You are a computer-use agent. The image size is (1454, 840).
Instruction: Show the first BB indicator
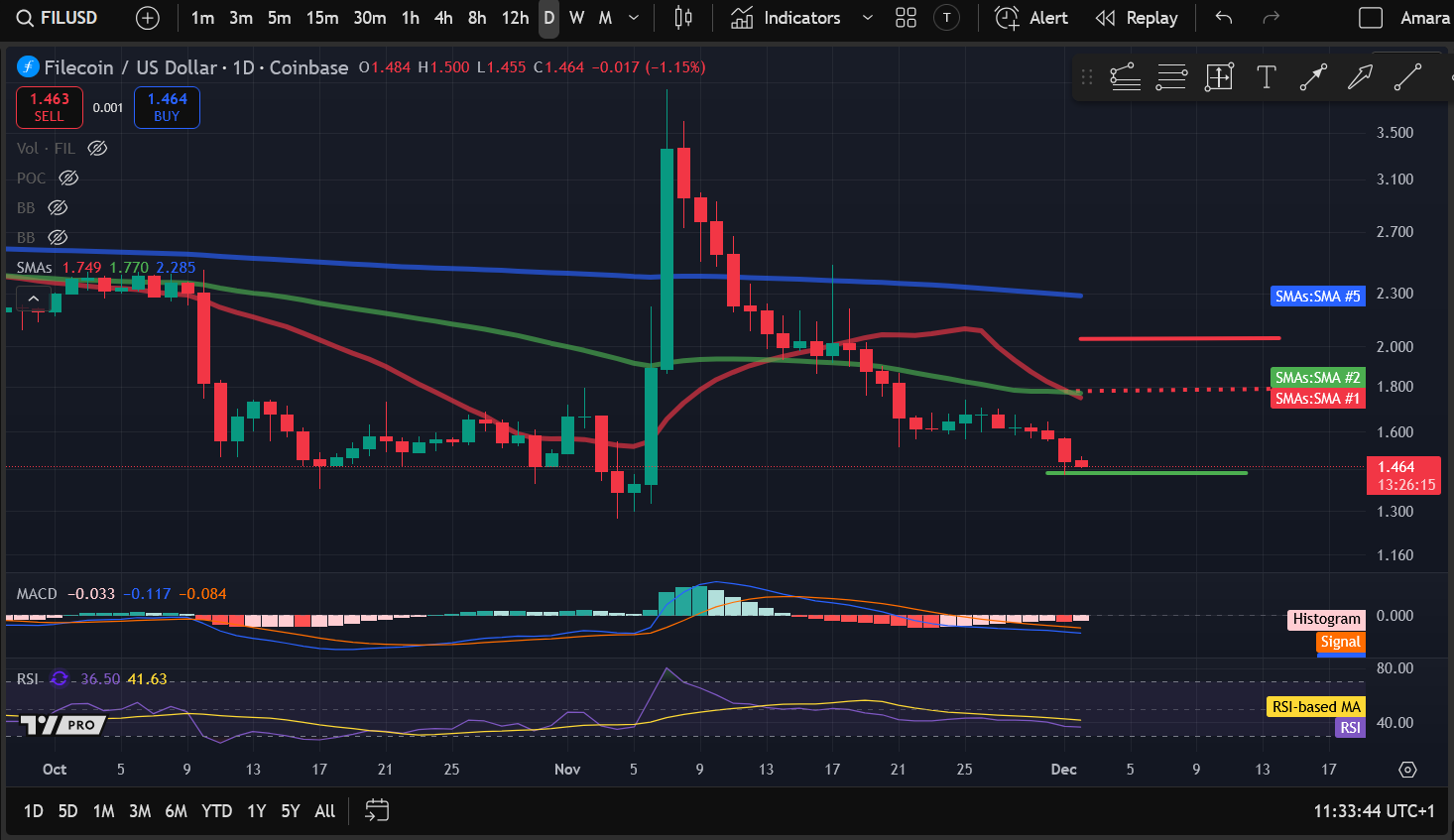click(x=58, y=207)
